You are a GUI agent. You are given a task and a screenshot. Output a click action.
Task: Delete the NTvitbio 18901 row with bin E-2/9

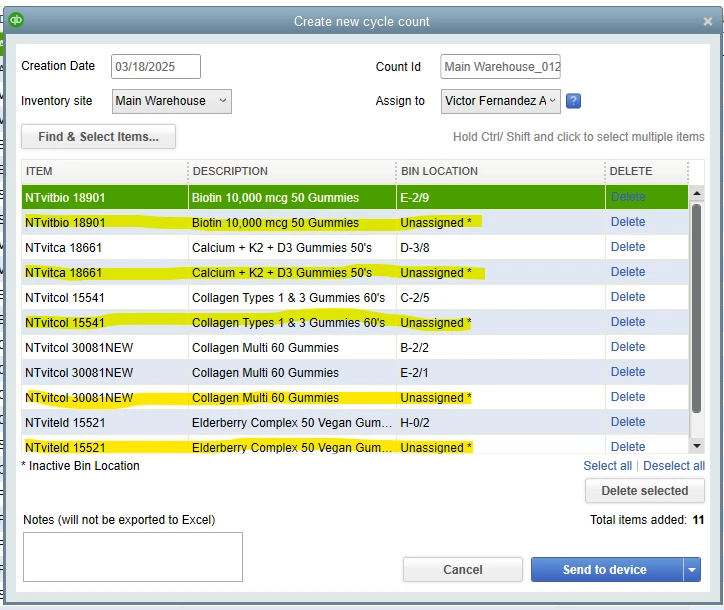(627, 197)
